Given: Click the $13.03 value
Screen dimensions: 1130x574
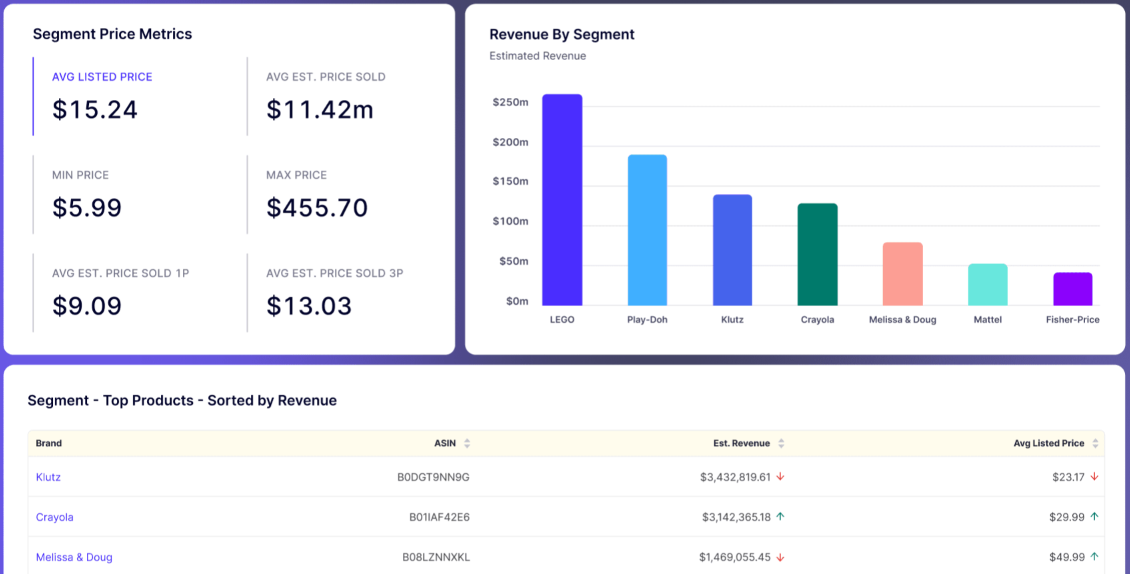Looking at the screenshot, I should 309,306.
